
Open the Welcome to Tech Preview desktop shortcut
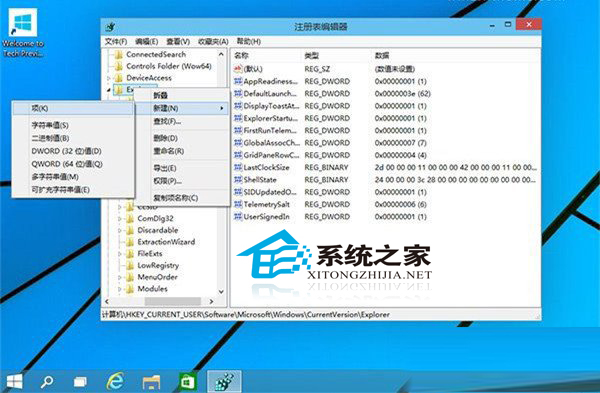[x=23, y=33]
